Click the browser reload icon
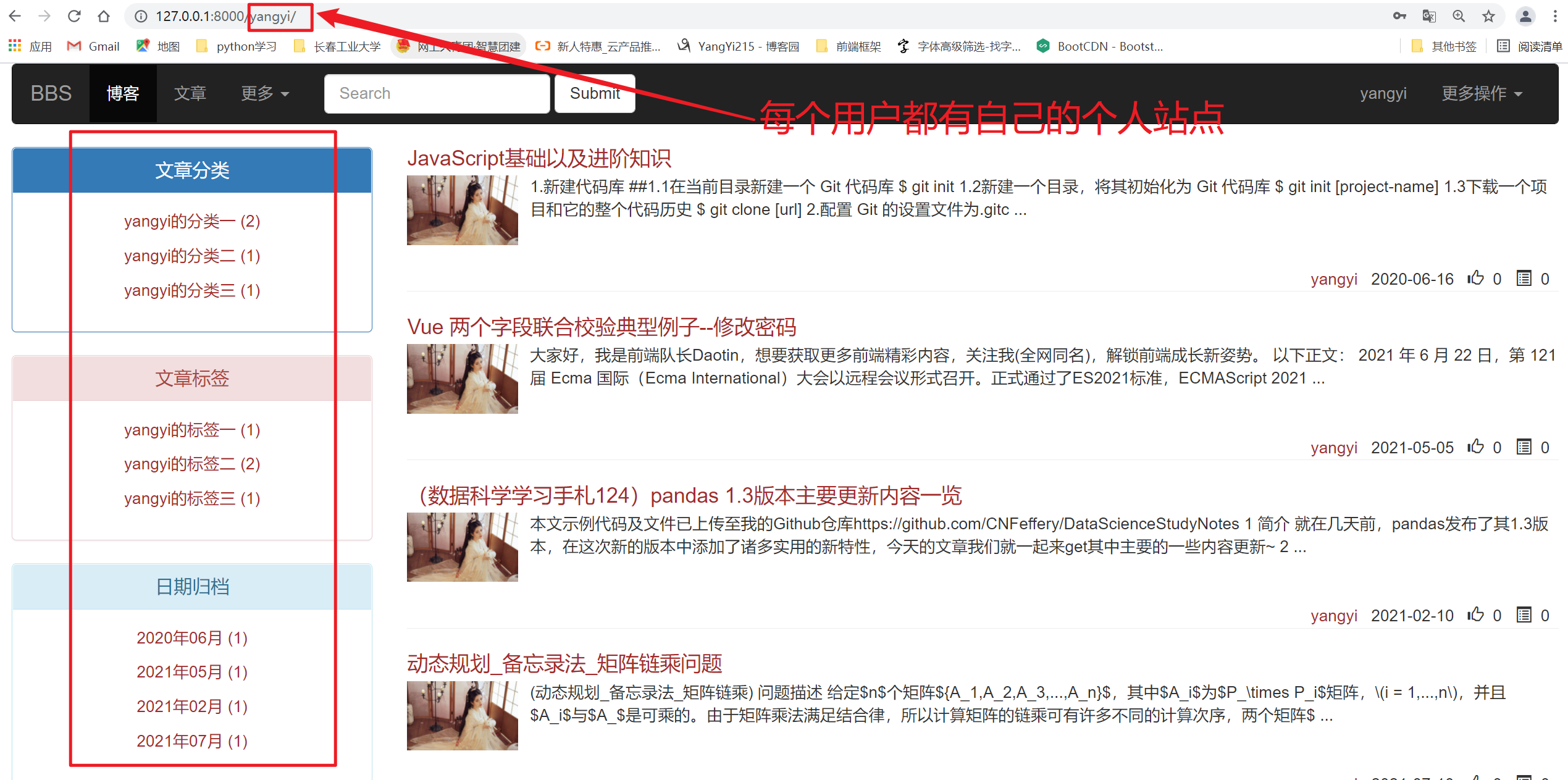 [74, 16]
